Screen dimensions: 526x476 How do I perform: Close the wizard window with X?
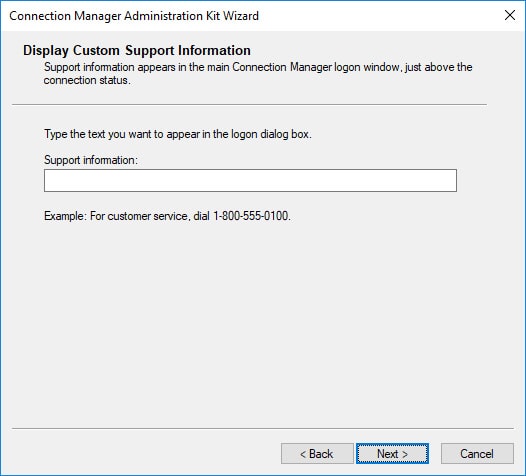510,15
